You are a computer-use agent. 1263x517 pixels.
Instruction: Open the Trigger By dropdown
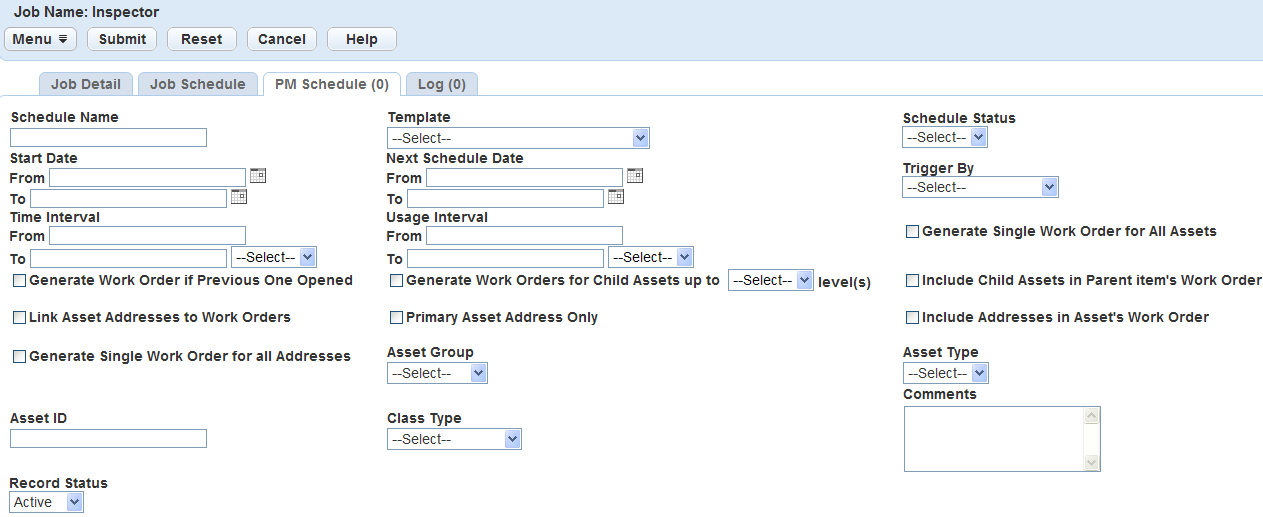(x=979, y=187)
